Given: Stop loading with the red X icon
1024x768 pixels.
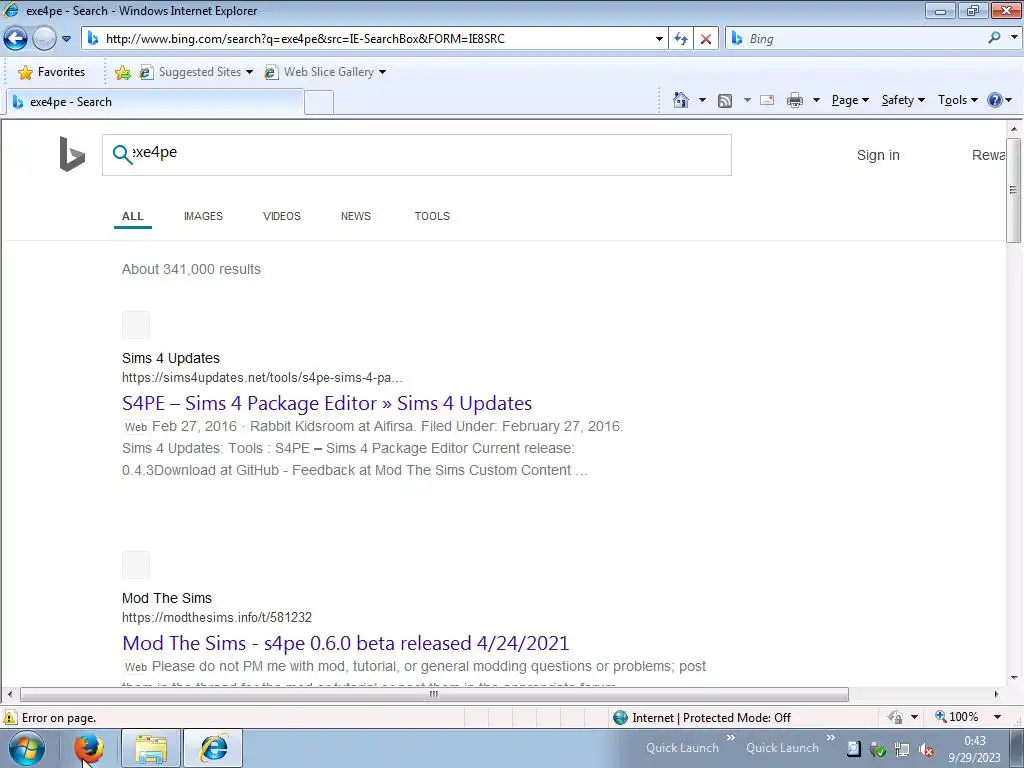Looking at the screenshot, I should (x=706, y=39).
